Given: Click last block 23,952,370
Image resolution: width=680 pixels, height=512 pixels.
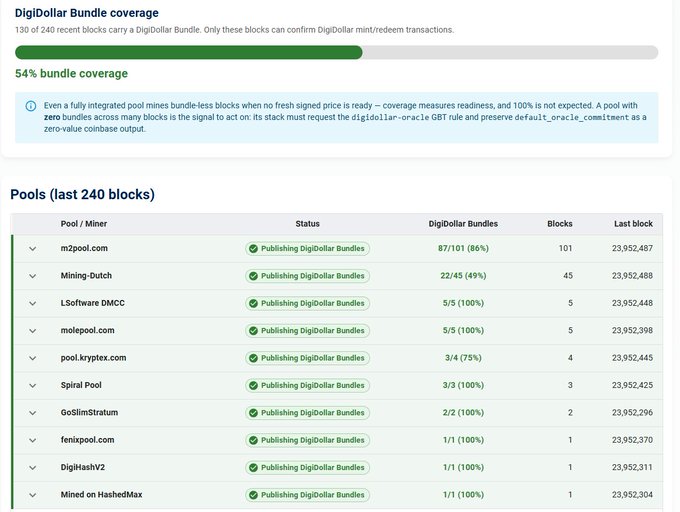Looking at the screenshot, I should tap(632, 440).
